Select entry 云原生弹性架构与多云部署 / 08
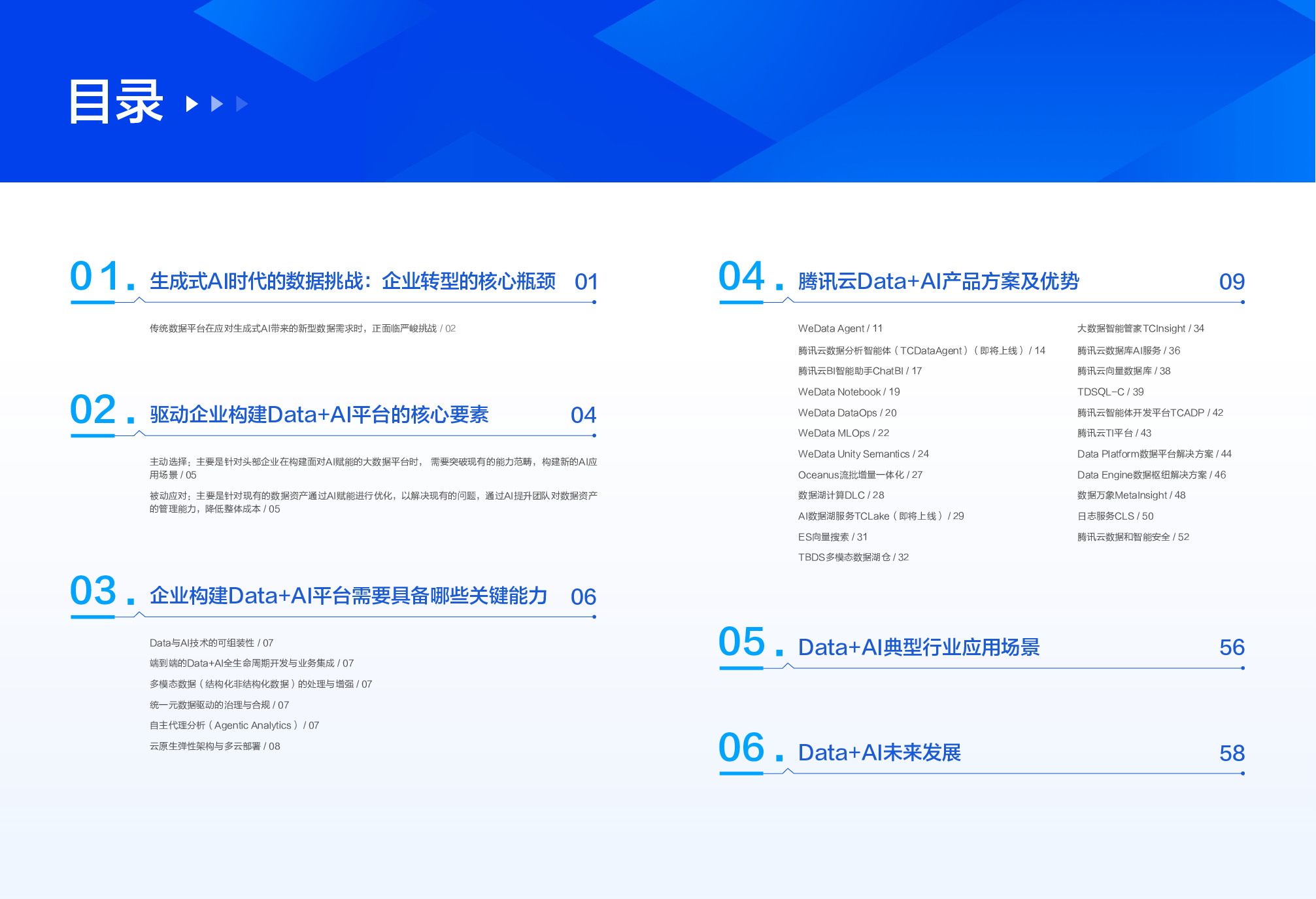The image size is (1316, 899). coord(215,746)
